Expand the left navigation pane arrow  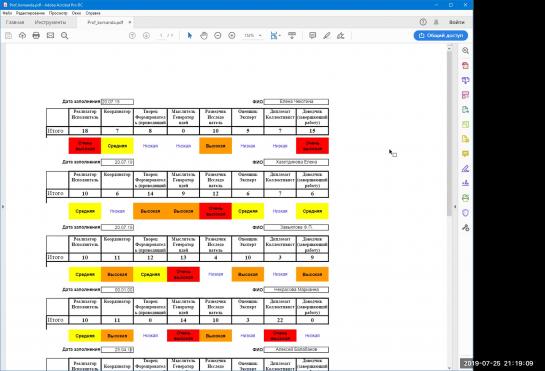point(3,207)
